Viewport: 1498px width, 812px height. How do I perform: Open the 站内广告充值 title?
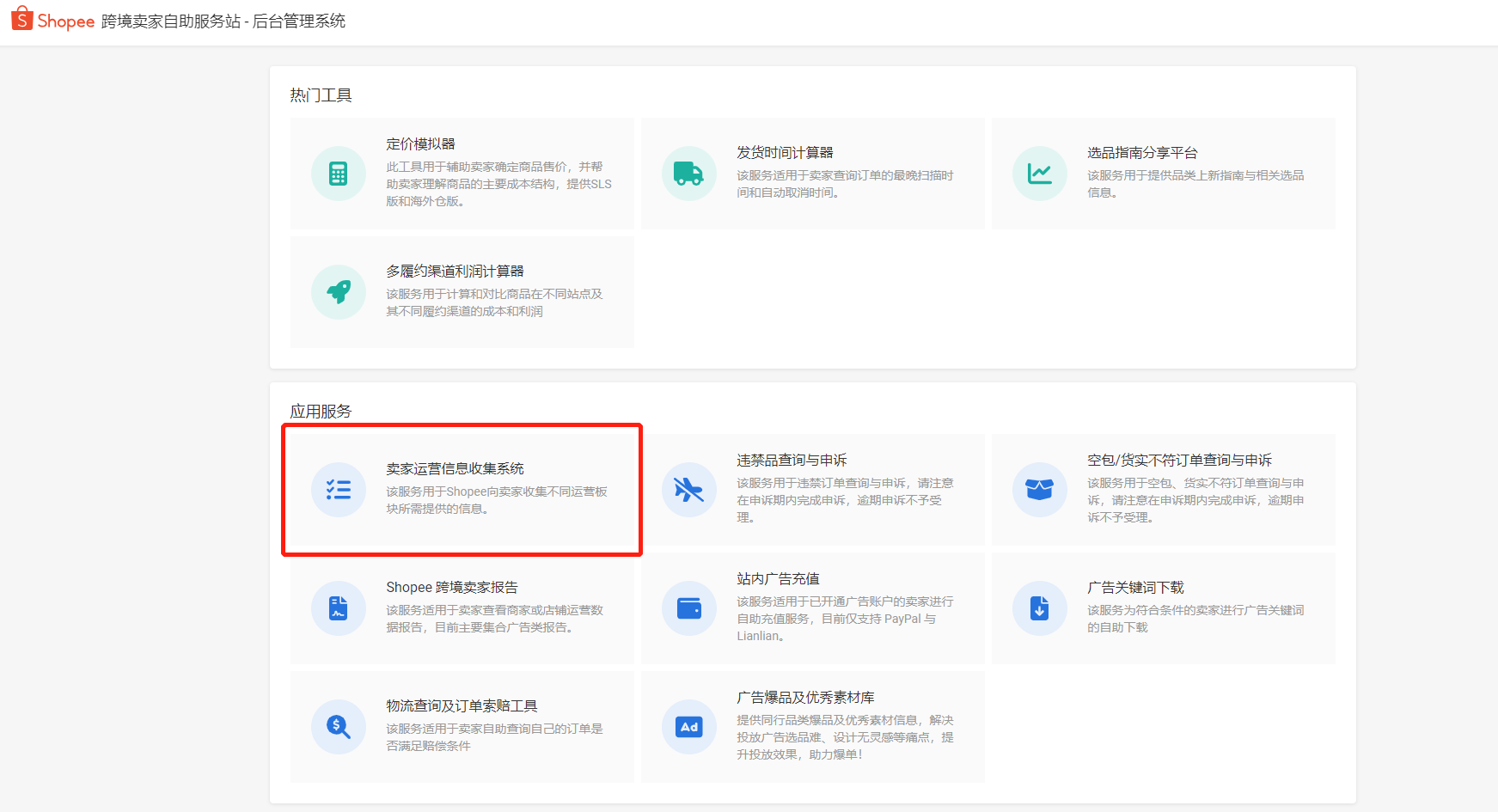(778, 578)
